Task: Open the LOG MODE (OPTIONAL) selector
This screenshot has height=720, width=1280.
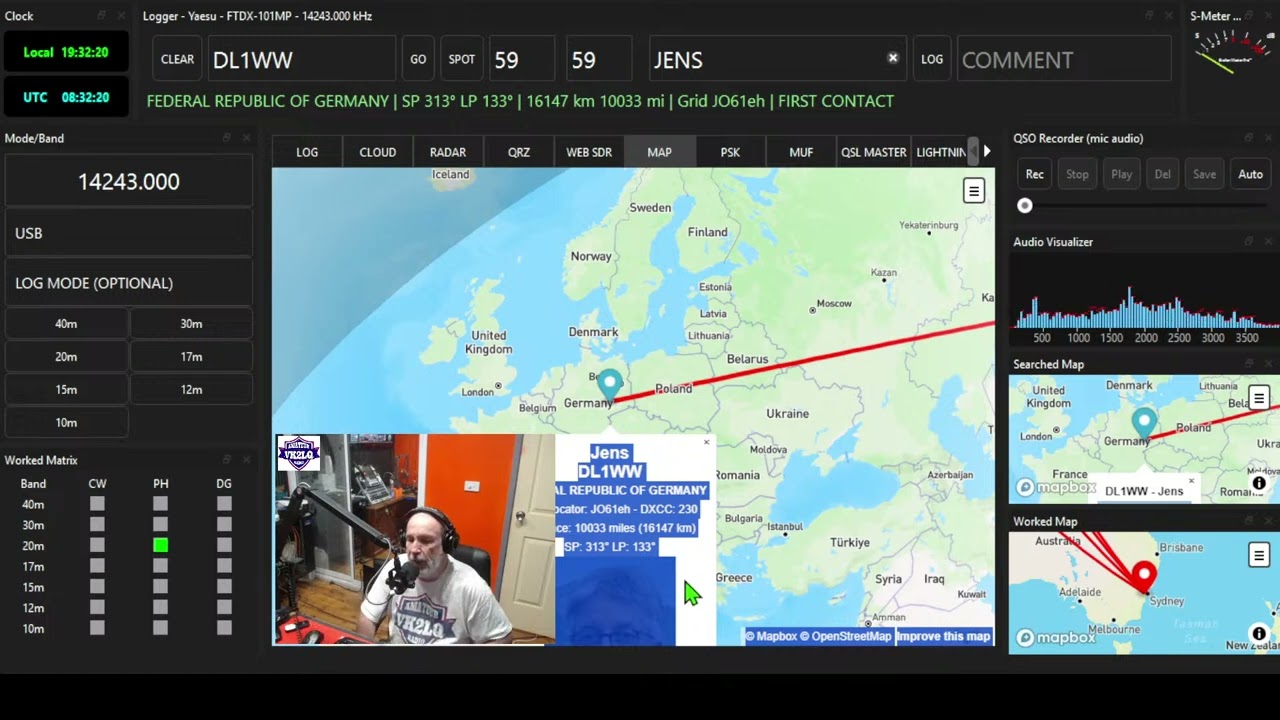Action: pos(129,283)
